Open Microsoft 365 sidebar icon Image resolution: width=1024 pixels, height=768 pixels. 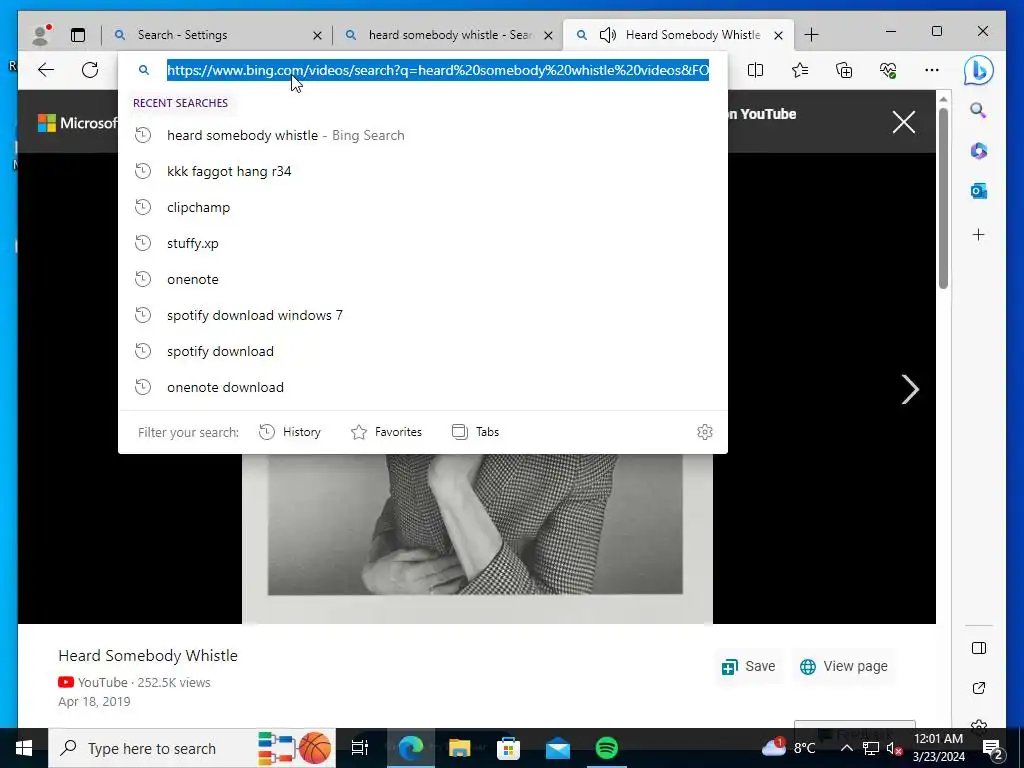pyautogui.click(x=978, y=151)
